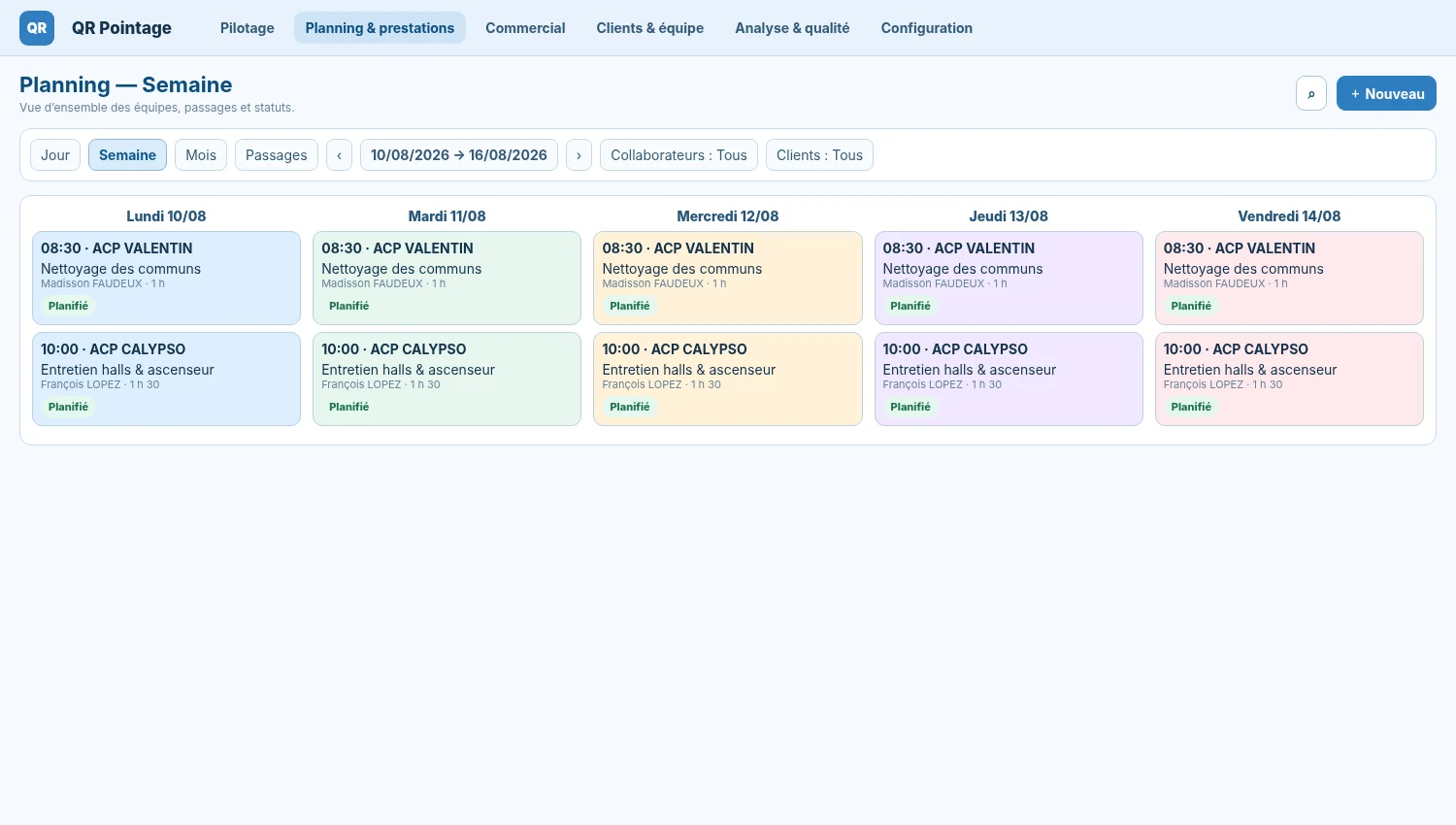Viewport: 1456px width, 825px height.
Task: Open Vendredi 08:30 ACP VALENTIN card
Action: (1289, 278)
